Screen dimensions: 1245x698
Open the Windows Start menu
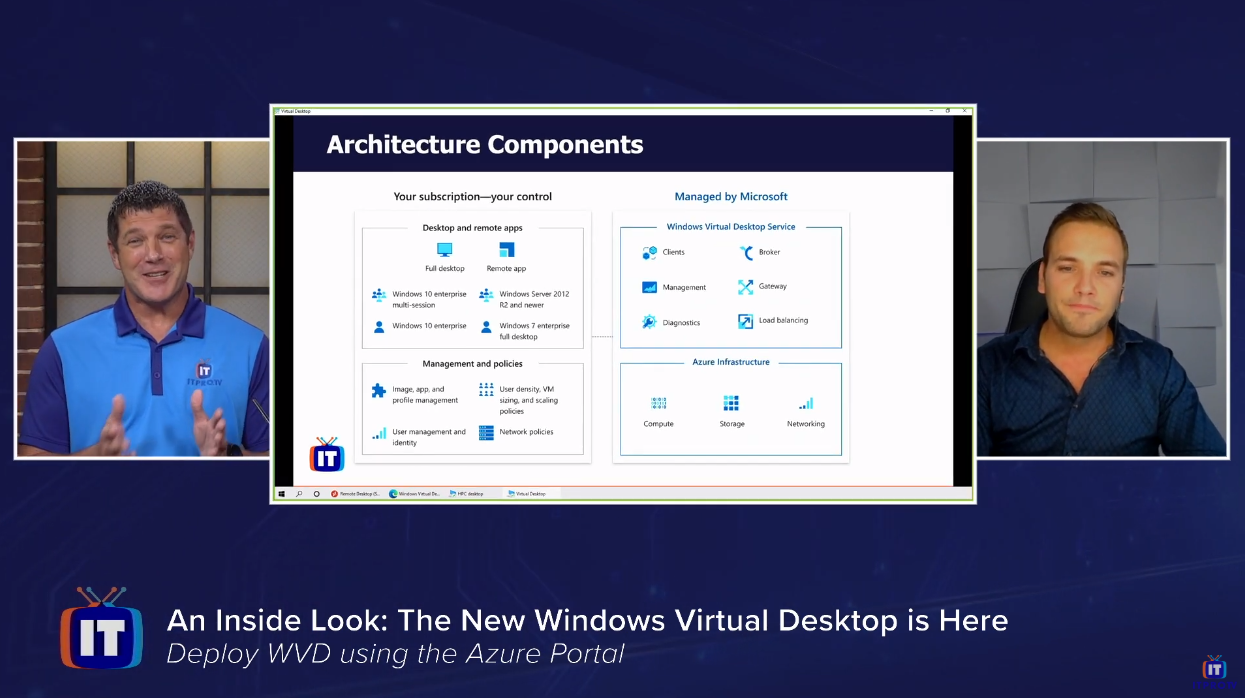[x=282, y=493]
